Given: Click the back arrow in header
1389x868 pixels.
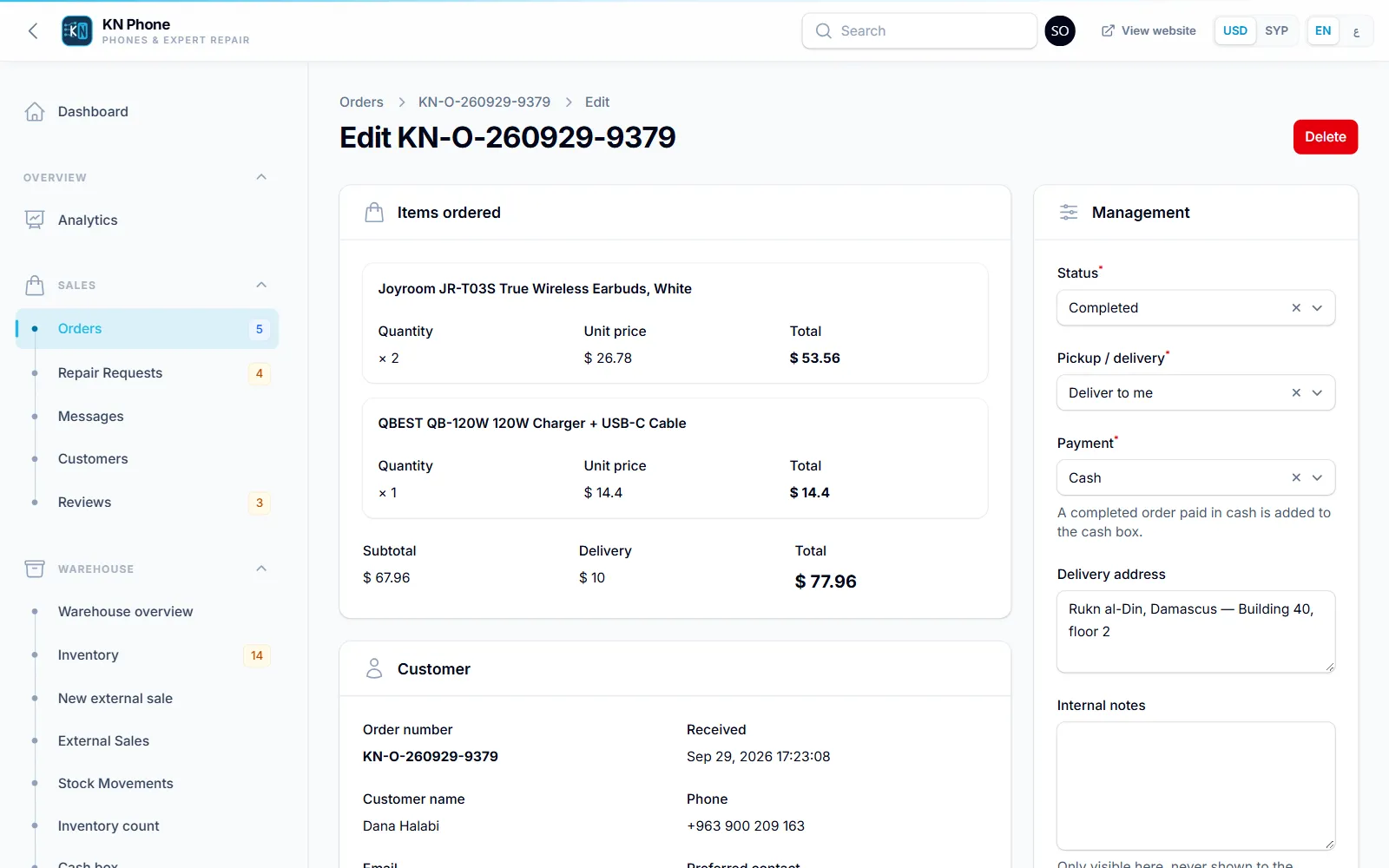Looking at the screenshot, I should coord(33,31).
